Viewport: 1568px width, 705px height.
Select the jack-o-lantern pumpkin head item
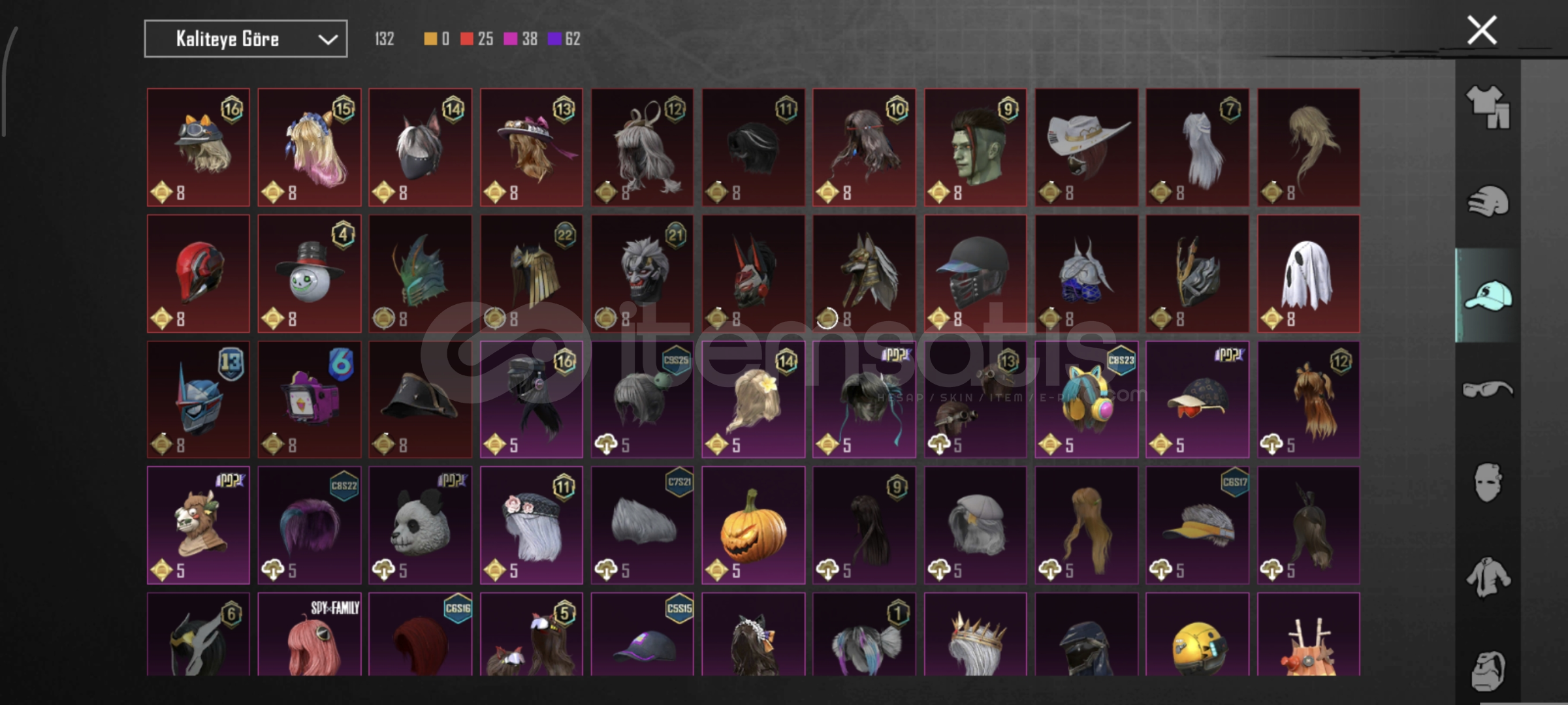753,525
